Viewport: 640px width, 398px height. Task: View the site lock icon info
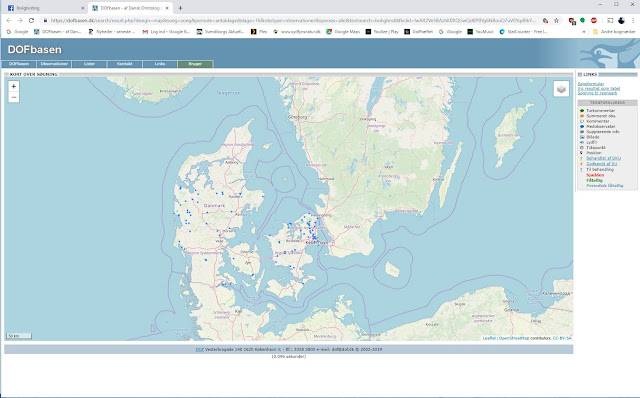pos(45,20)
